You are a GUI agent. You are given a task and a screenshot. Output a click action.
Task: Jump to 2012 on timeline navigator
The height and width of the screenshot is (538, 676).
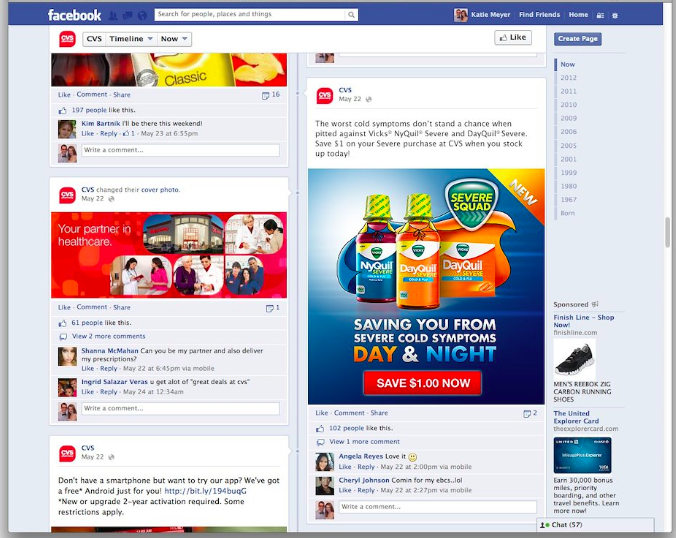[x=568, y=78]
